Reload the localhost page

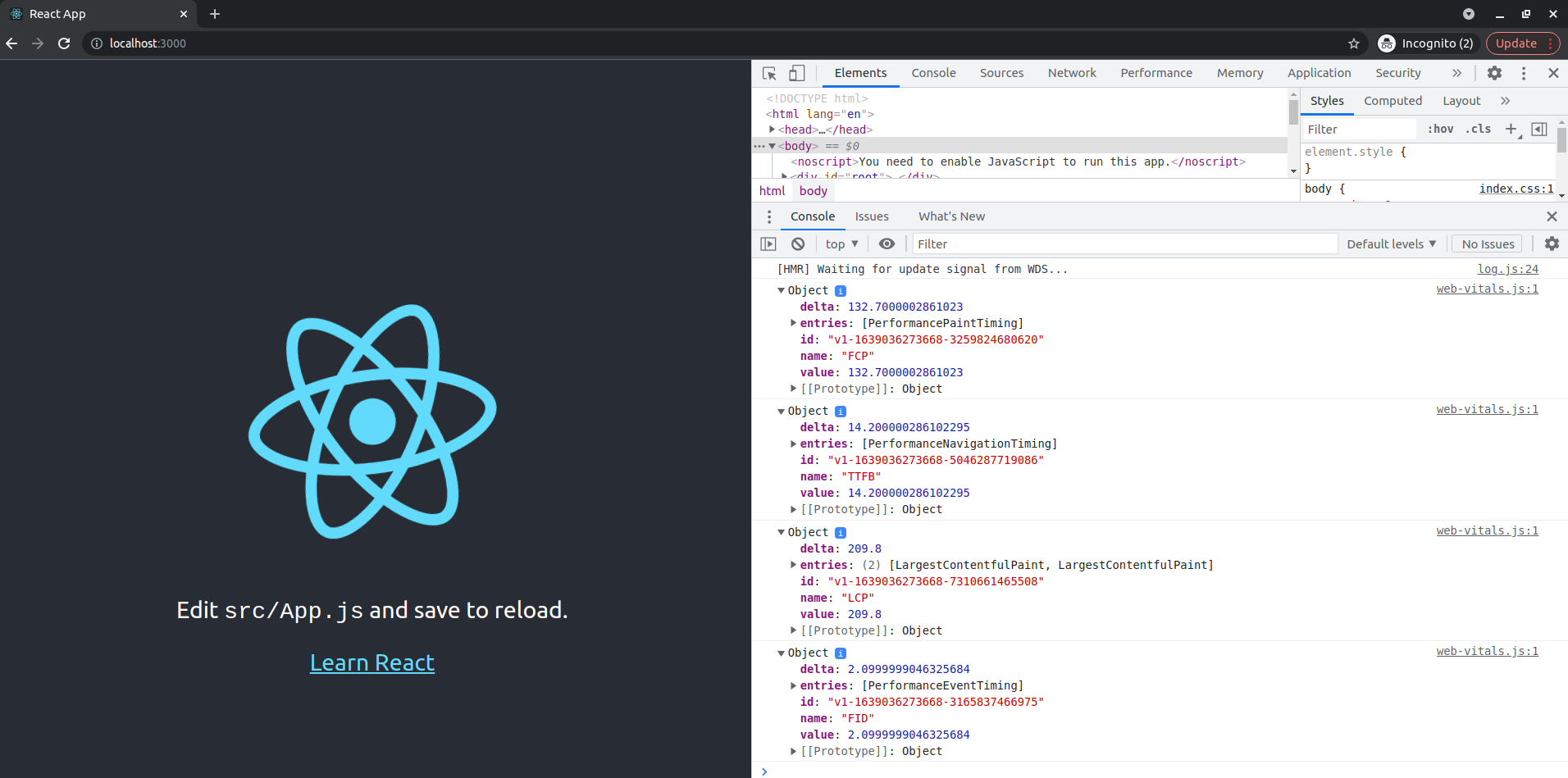(64, 43)
